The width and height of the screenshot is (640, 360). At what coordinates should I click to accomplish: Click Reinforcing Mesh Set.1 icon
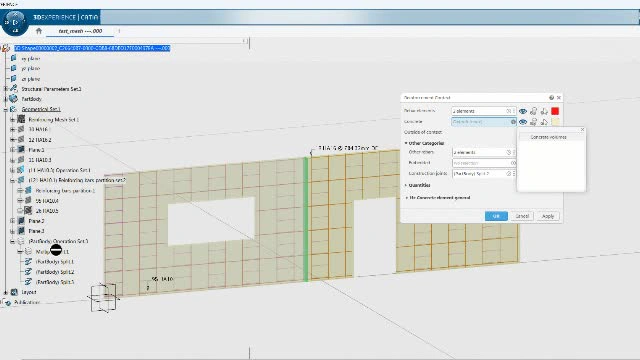(21, 119)
